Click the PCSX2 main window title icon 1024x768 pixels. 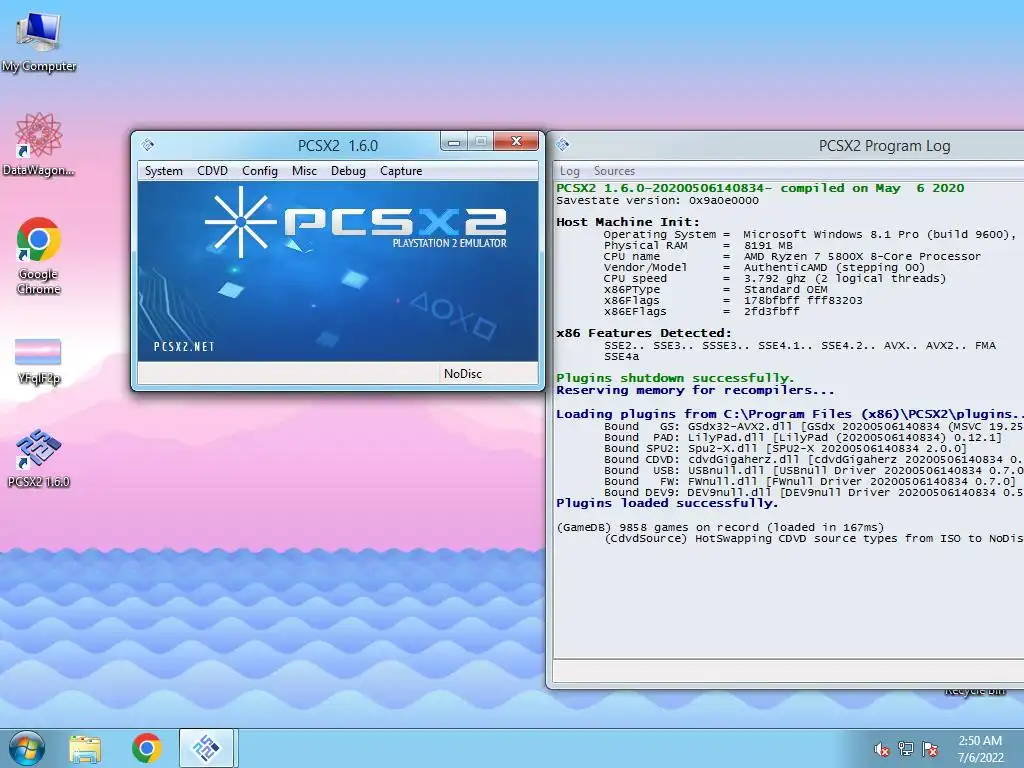click(x=148, y=145)
